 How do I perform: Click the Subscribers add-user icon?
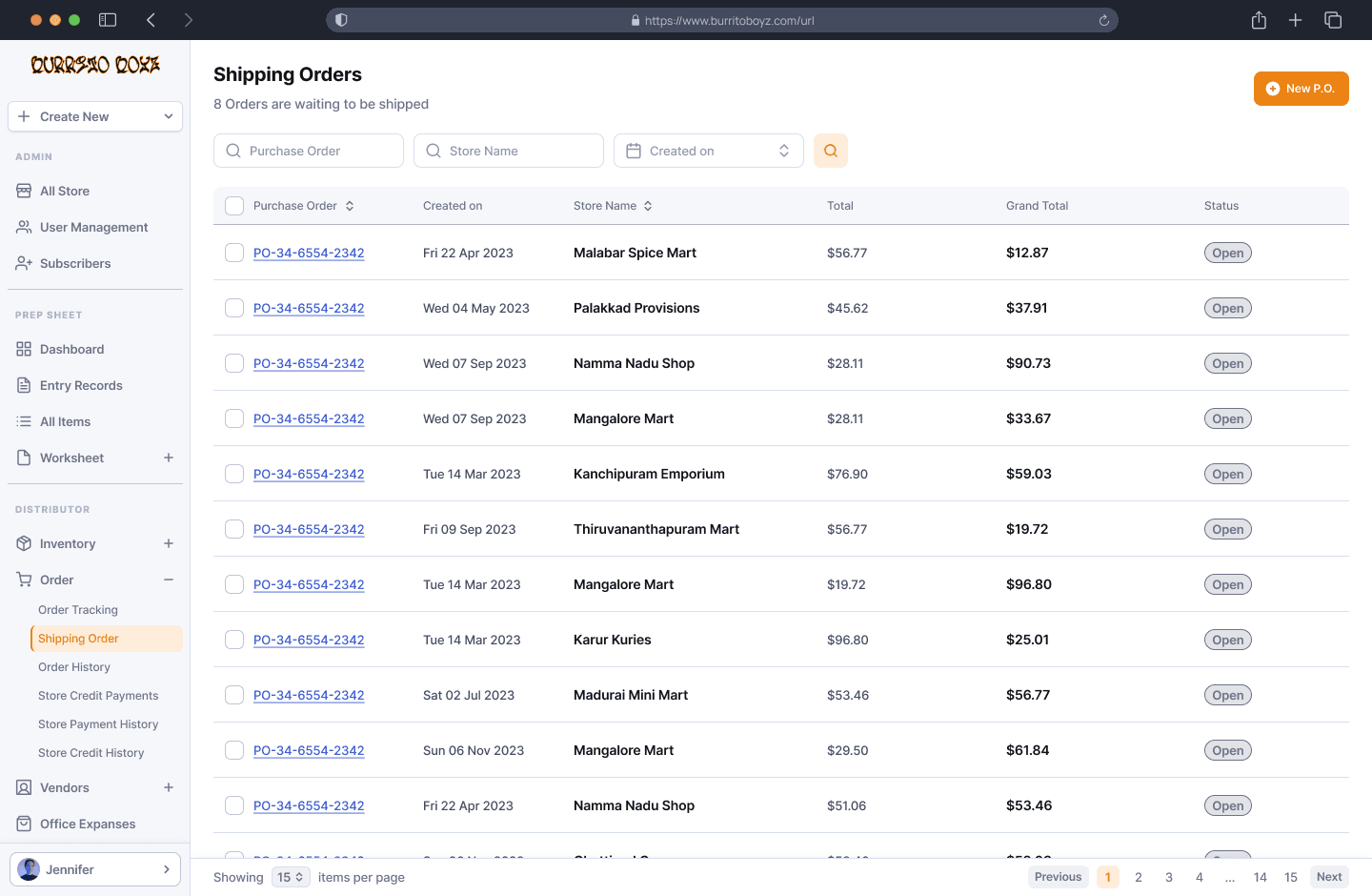(x=24, y=263)
